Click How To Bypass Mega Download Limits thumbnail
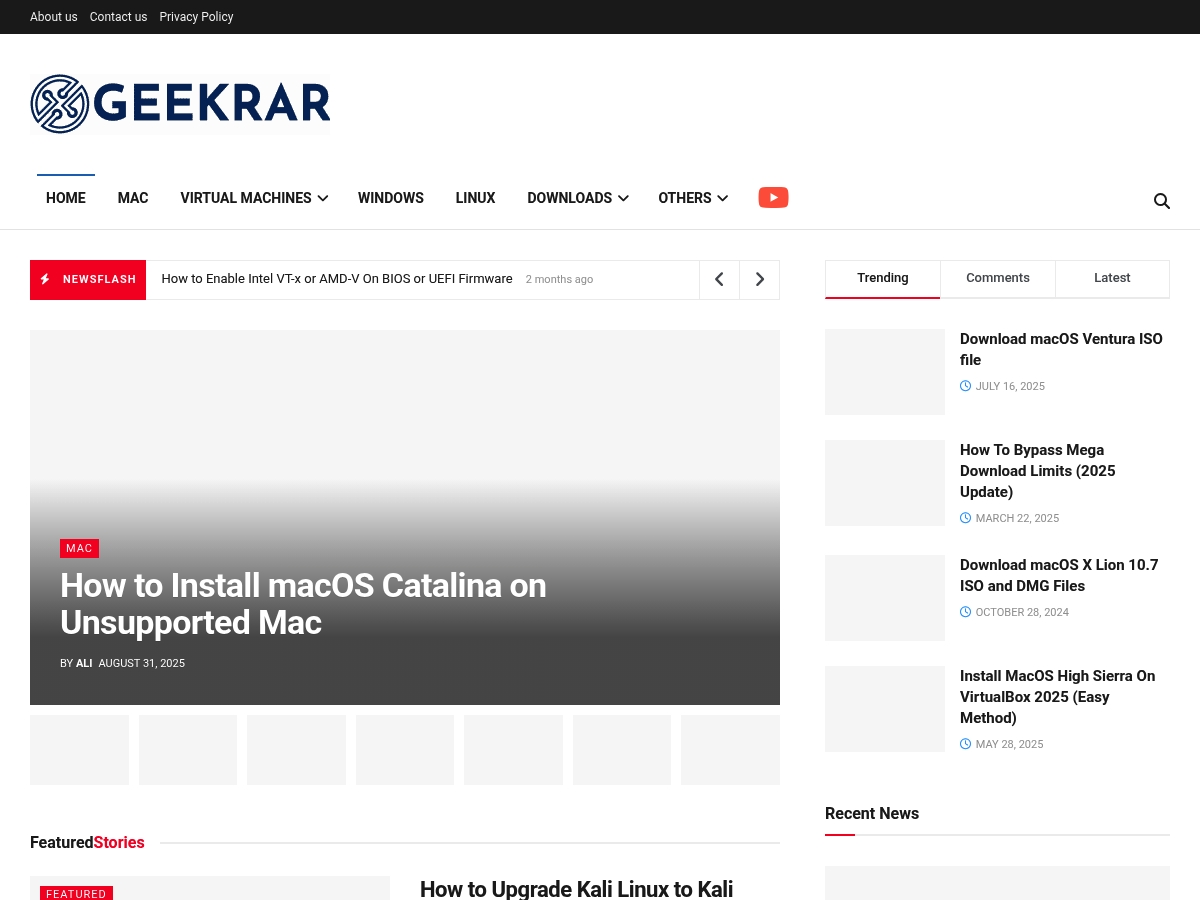Screen dimensions: 1200x900 (885, 483)
